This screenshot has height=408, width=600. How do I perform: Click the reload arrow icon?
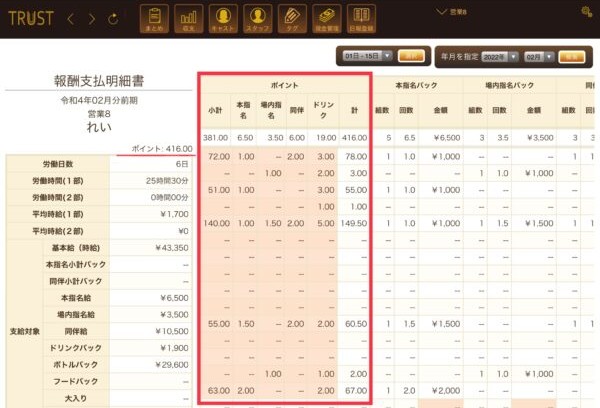[x=112, y=19]
